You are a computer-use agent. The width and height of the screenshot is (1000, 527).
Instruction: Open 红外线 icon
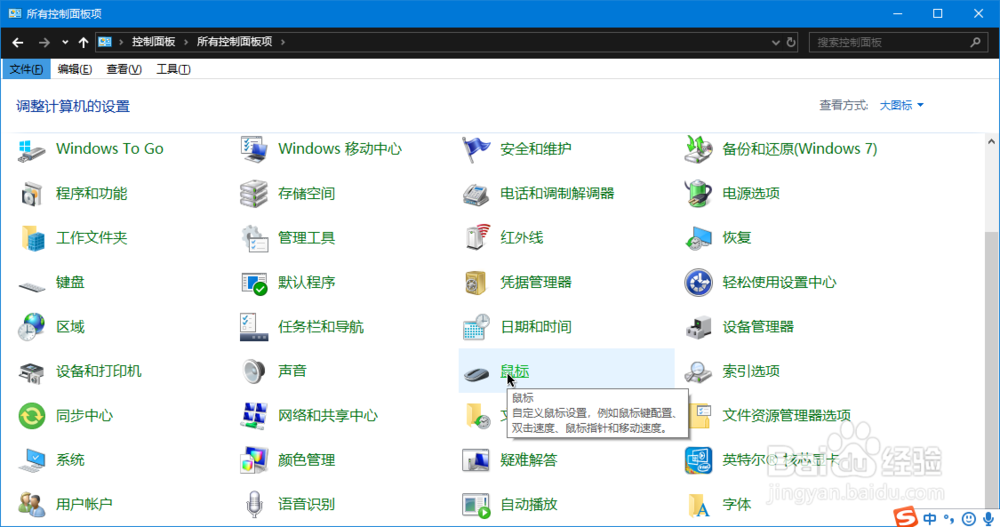[476, 239]
